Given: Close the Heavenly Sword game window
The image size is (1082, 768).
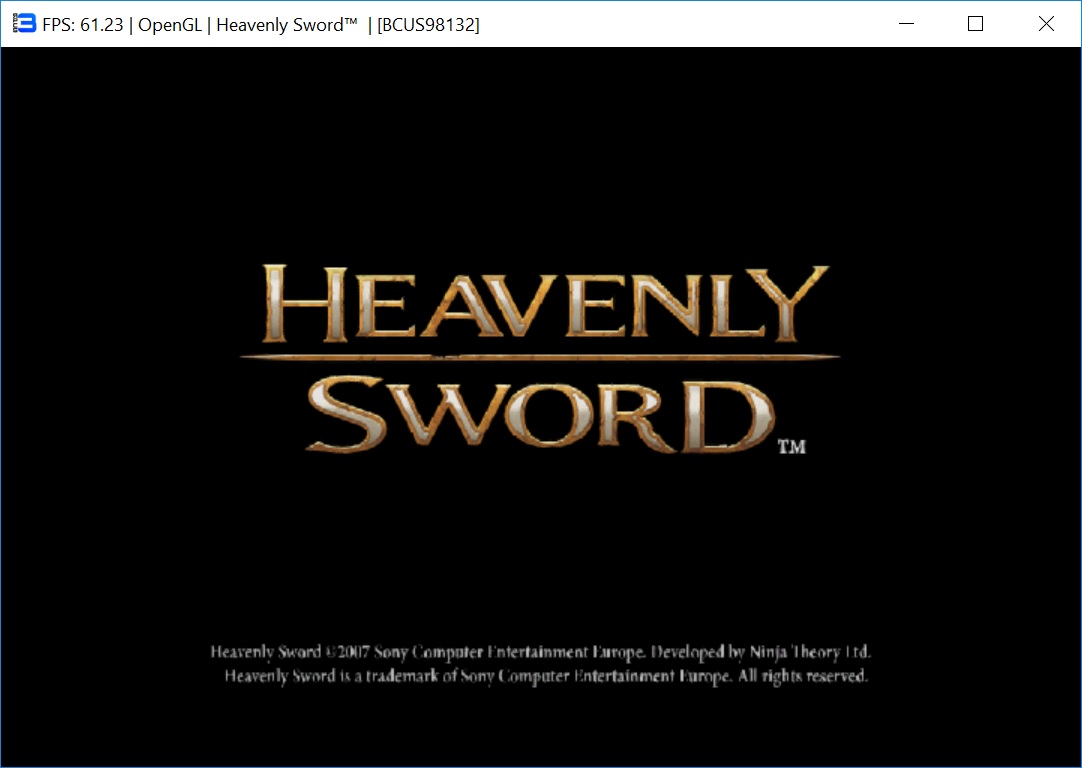Looking at the screenshot, I should (1045, 23).
